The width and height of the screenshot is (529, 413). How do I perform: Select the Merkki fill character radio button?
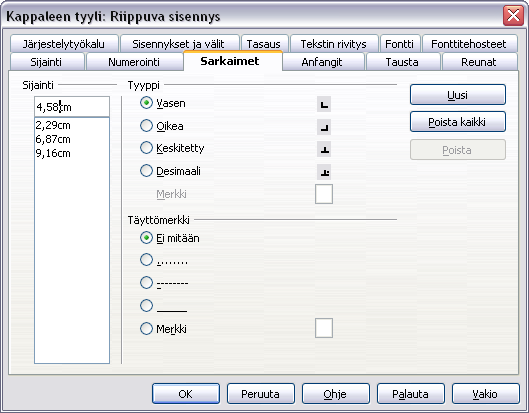coord(146,329)
